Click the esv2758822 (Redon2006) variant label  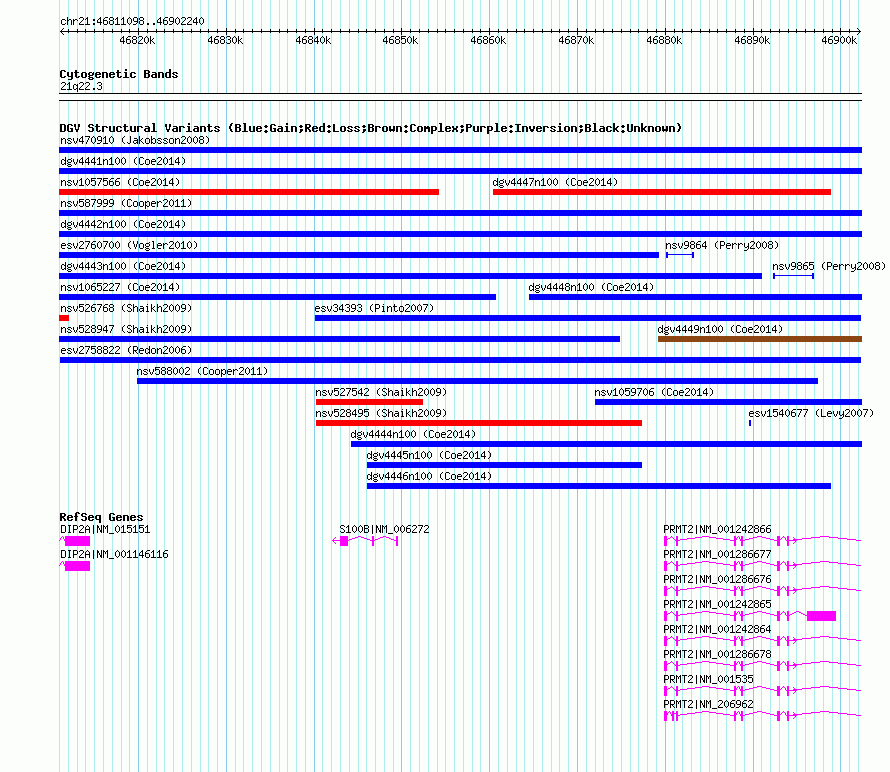(x=126, y=350)
